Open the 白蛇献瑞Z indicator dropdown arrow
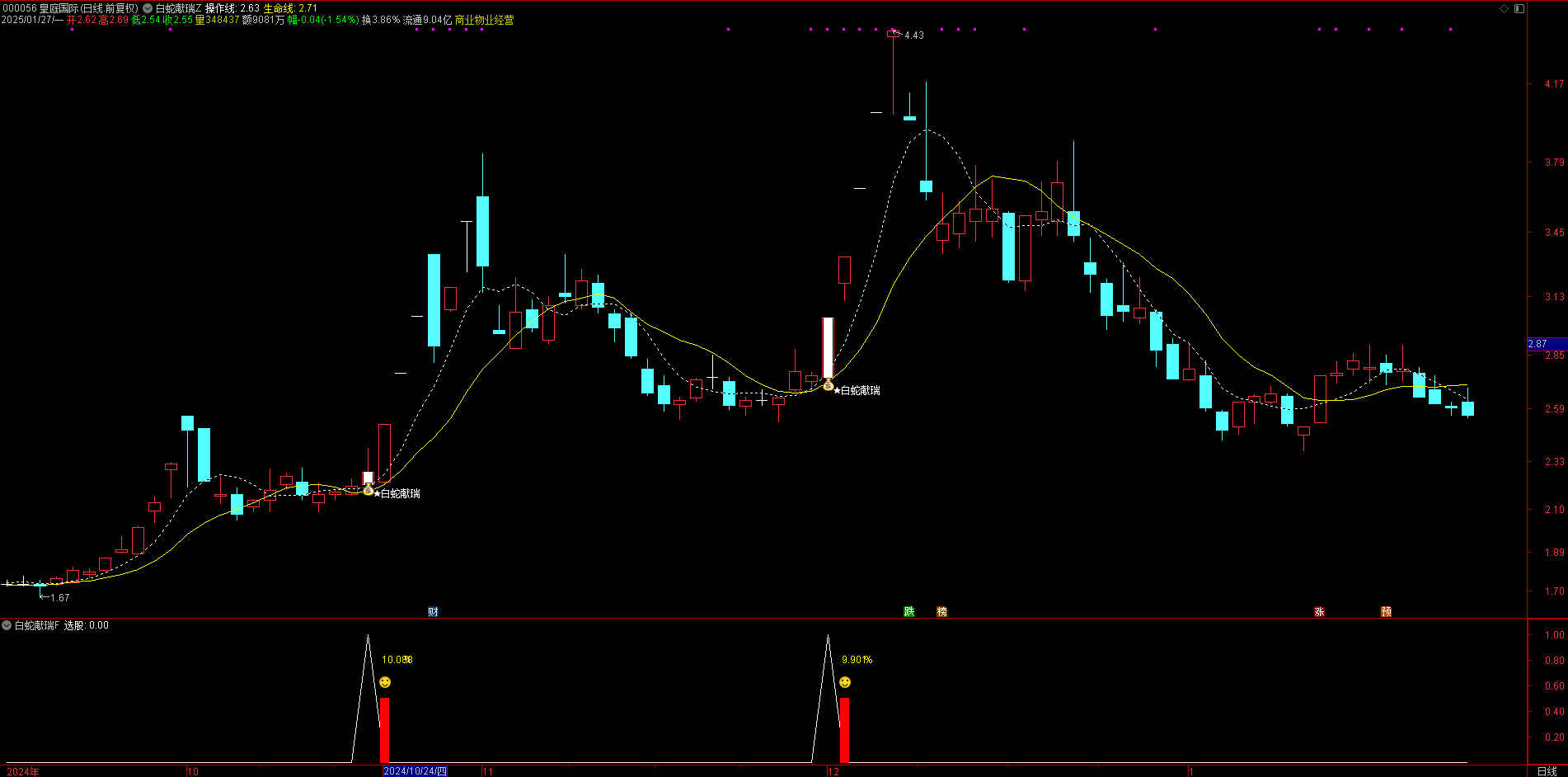Image resolution: width=1568 pixels, height=777 pixels. click(148, 8)
